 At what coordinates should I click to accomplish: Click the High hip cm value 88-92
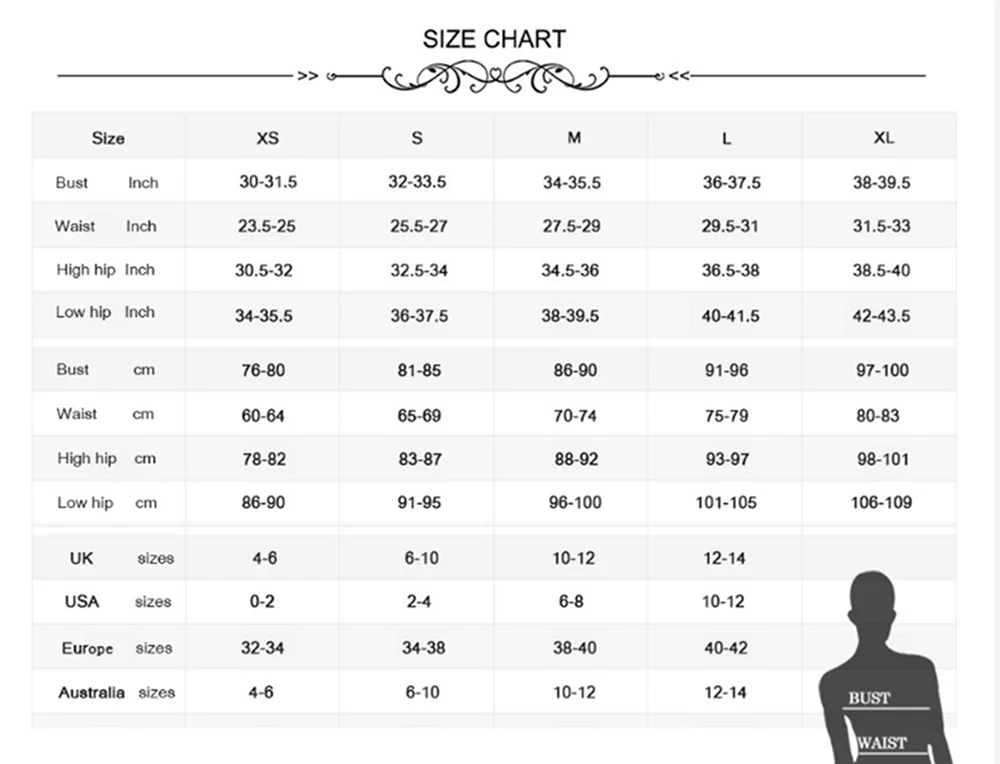[x=575, y=459]
